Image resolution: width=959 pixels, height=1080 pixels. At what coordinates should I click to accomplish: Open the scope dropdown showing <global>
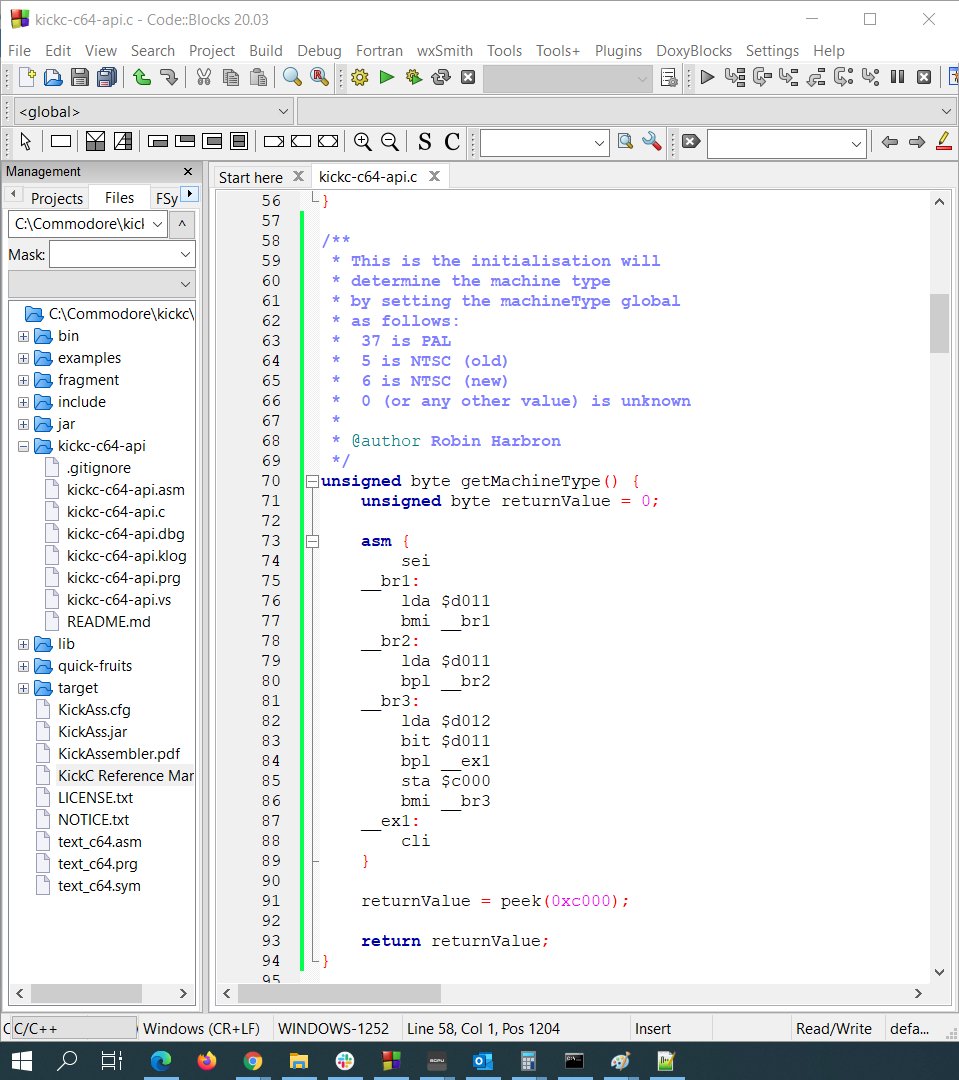pyautogui.click(x=150, y=111)
